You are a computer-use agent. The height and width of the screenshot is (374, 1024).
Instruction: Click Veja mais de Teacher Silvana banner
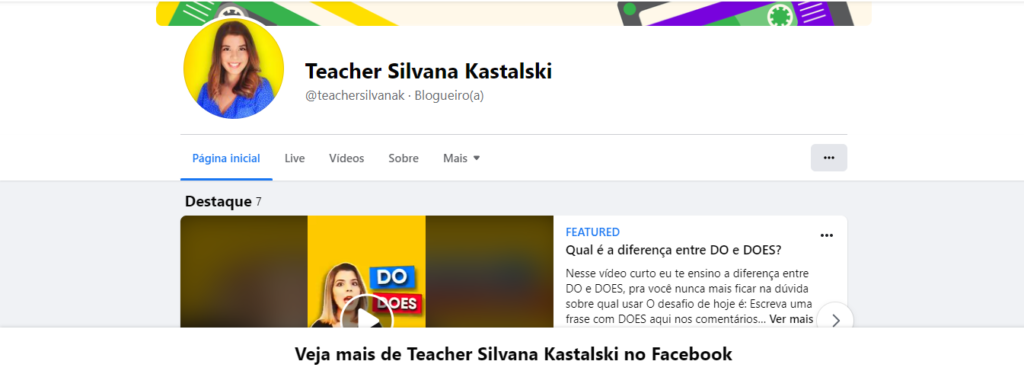(x=513, y=354)
